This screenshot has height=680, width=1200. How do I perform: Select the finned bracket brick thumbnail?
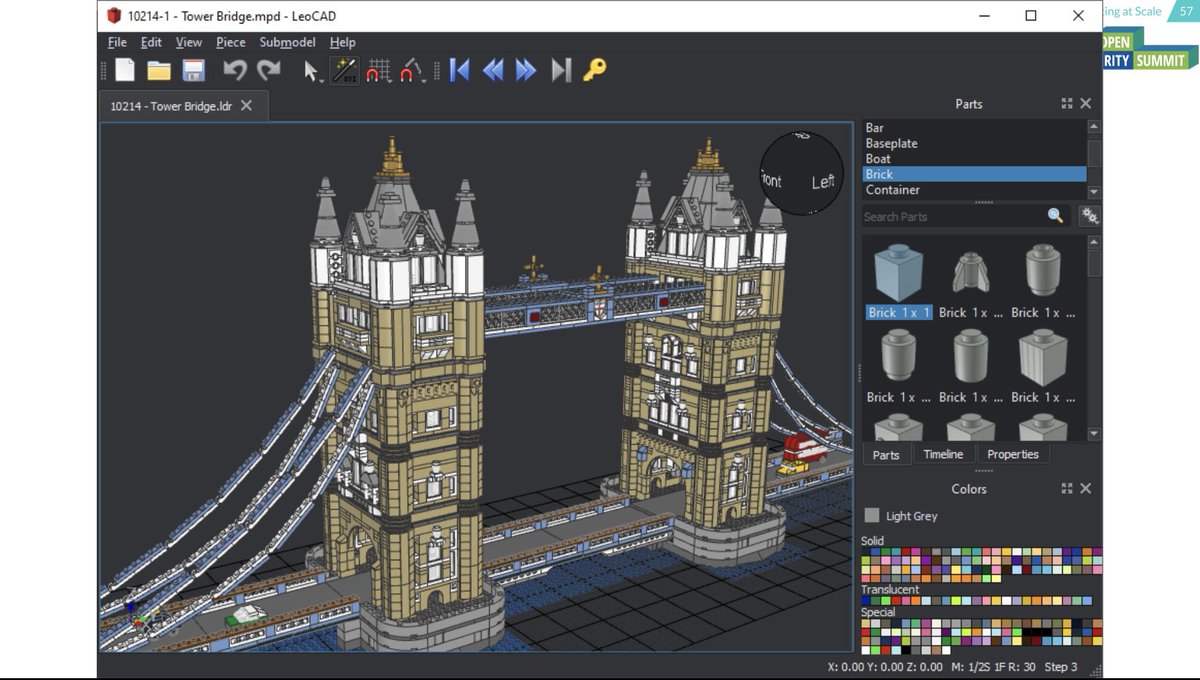point(970,272)
